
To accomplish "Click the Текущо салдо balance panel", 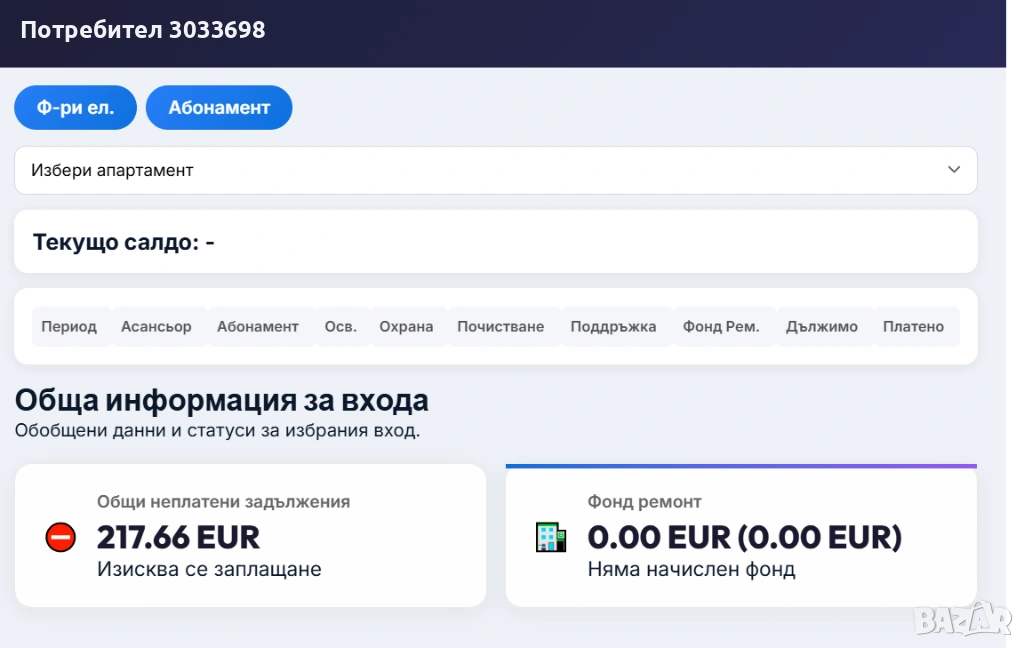I will pos(495,242).
